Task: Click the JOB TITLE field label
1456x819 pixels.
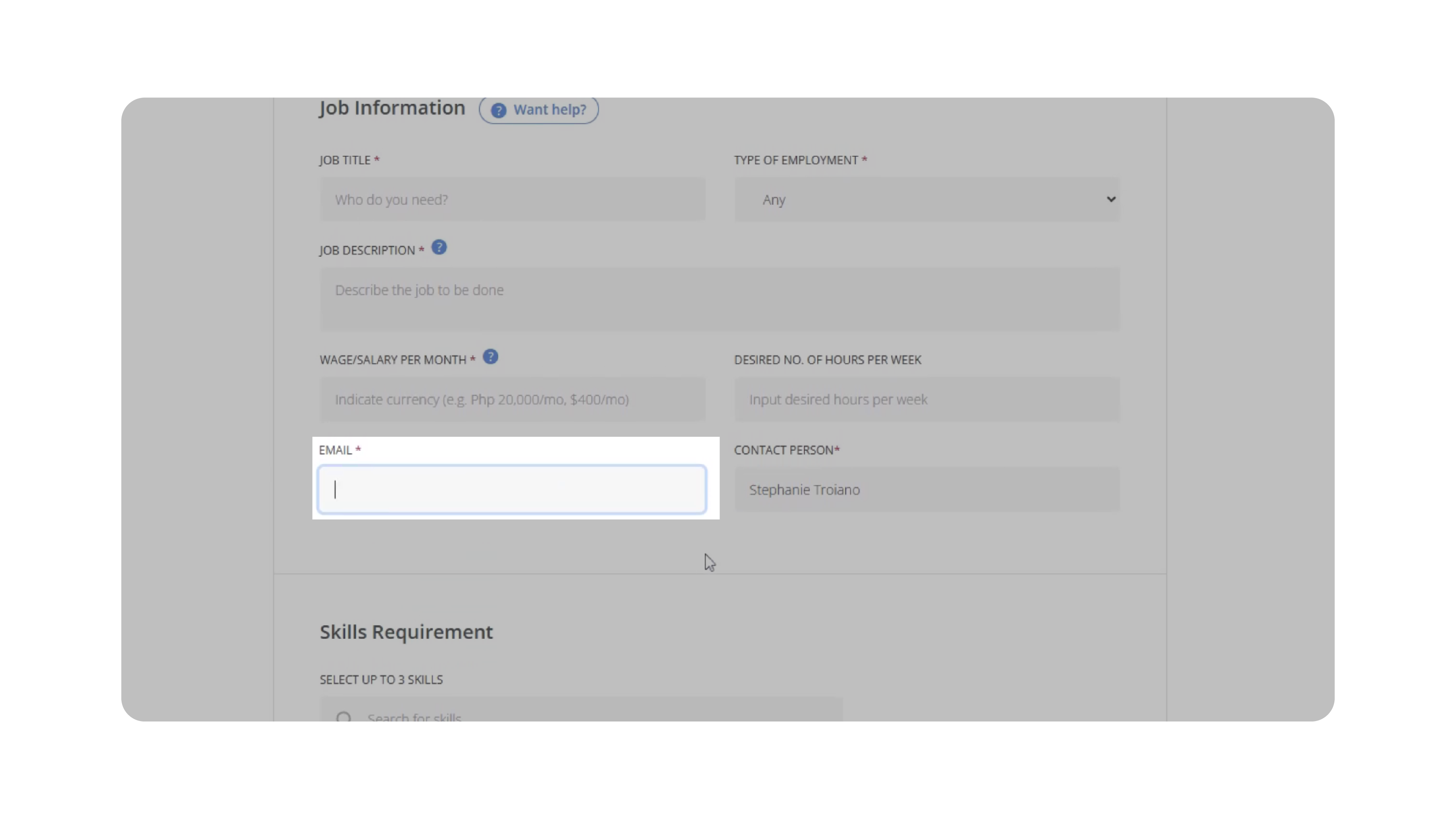Action: point(345,160)
